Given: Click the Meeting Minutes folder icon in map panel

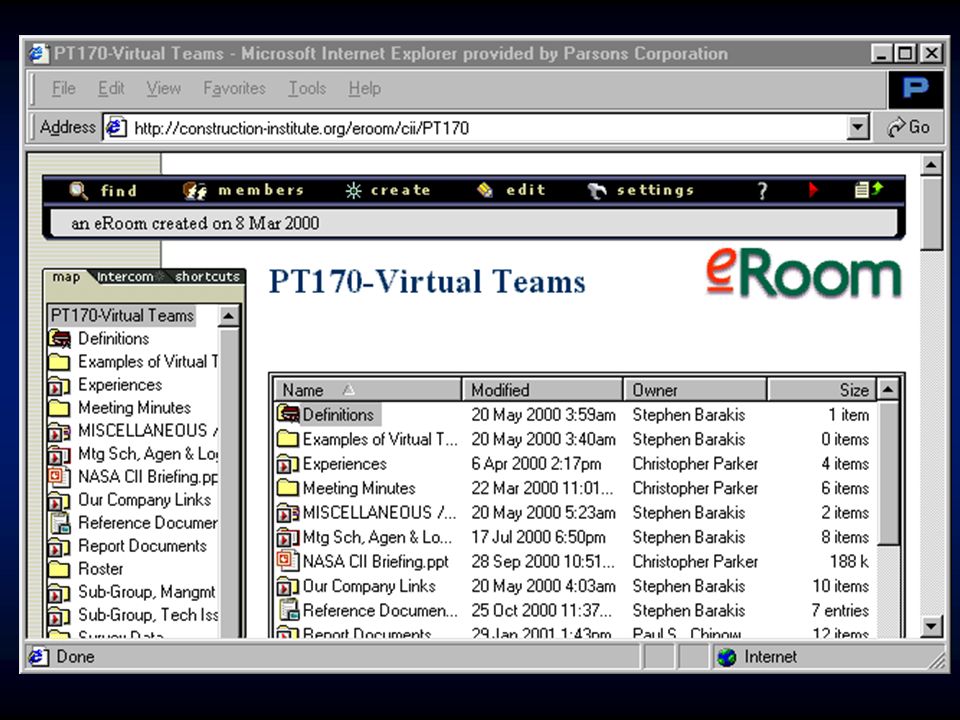Looking at the screenshot, I should click(59, 408).
